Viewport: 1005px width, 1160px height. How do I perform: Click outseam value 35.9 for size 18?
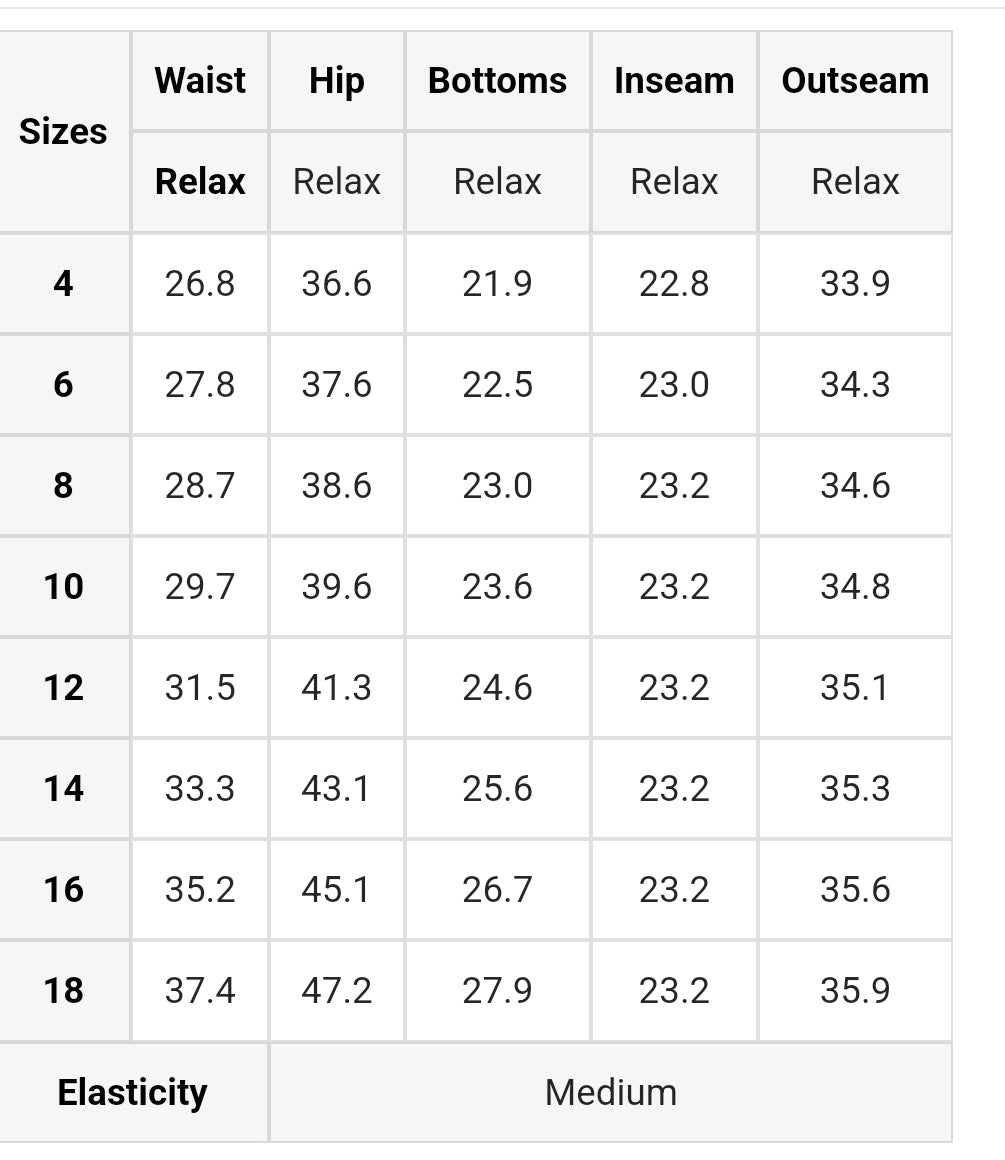[855, 991]
